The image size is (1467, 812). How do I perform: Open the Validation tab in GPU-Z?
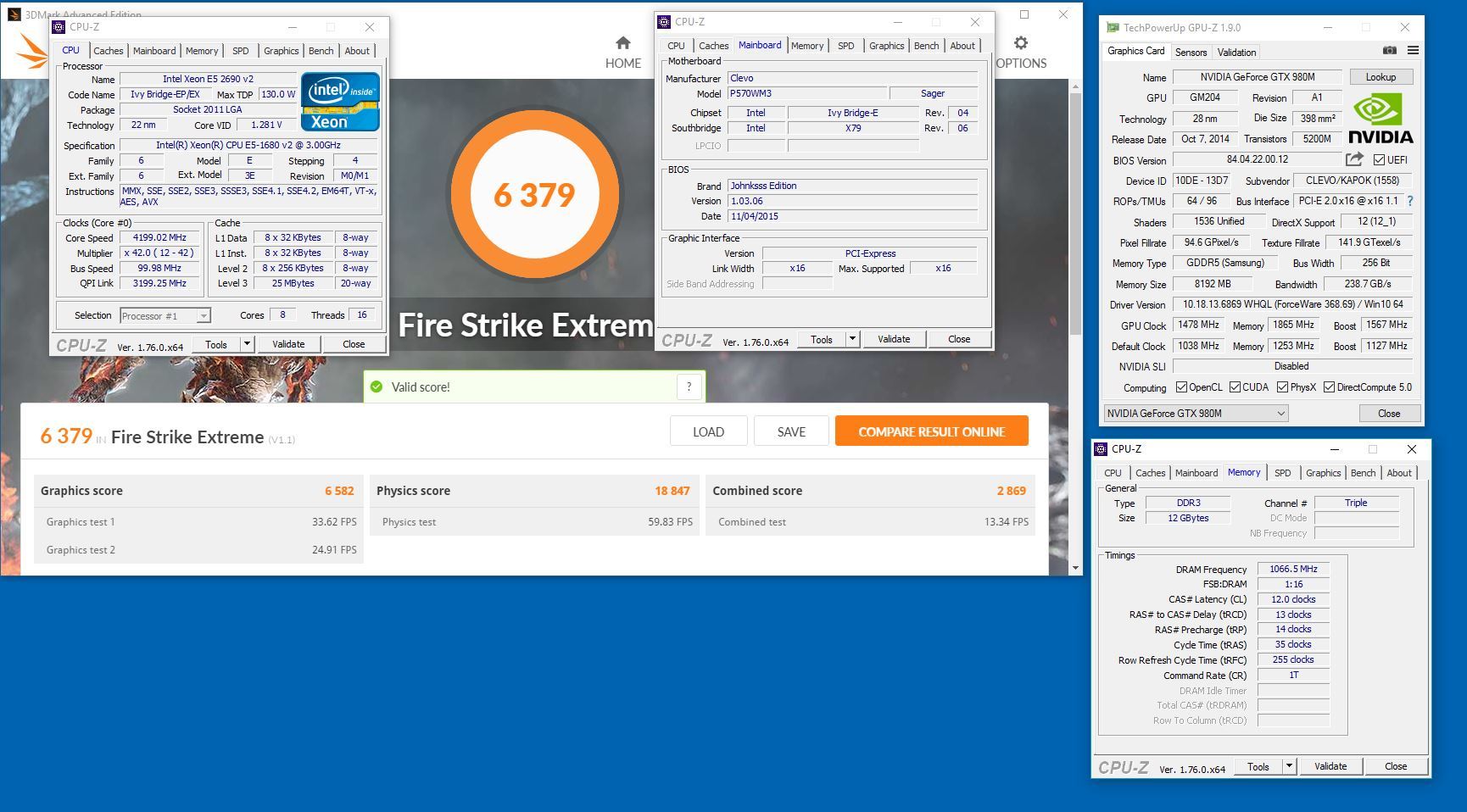click(1236, 52)
